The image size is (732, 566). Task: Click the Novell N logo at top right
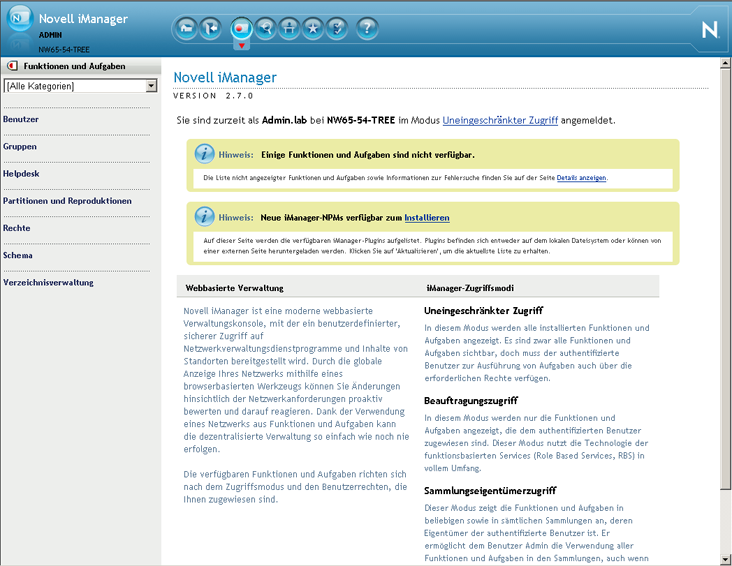(x=710, y=30)
